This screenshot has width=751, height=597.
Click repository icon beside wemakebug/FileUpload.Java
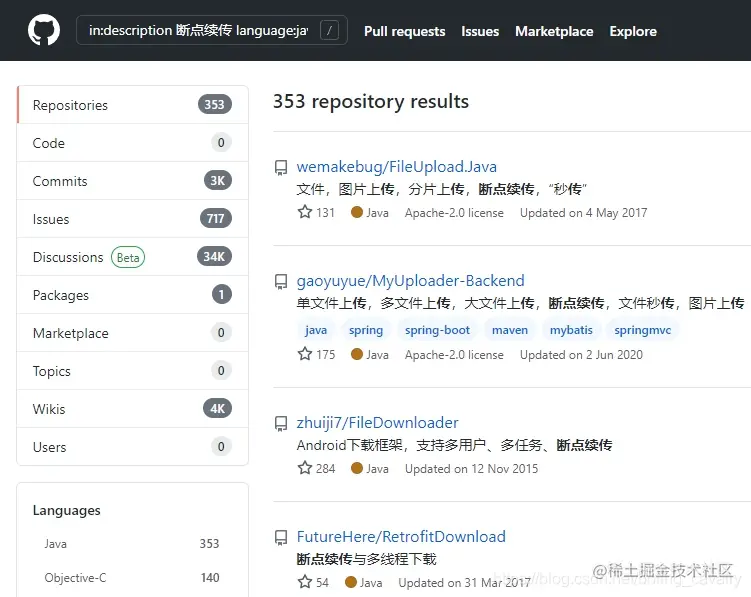pyautogui.click(x=281, y=168)
